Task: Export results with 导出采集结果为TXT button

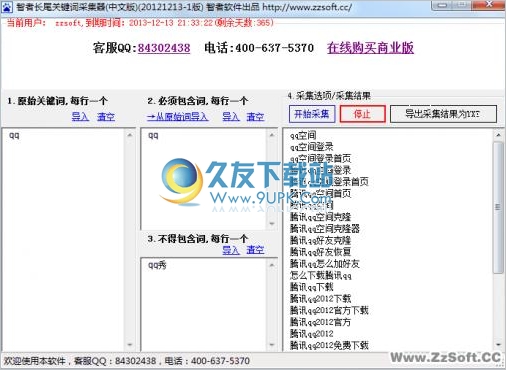Action: click(443, 114)
